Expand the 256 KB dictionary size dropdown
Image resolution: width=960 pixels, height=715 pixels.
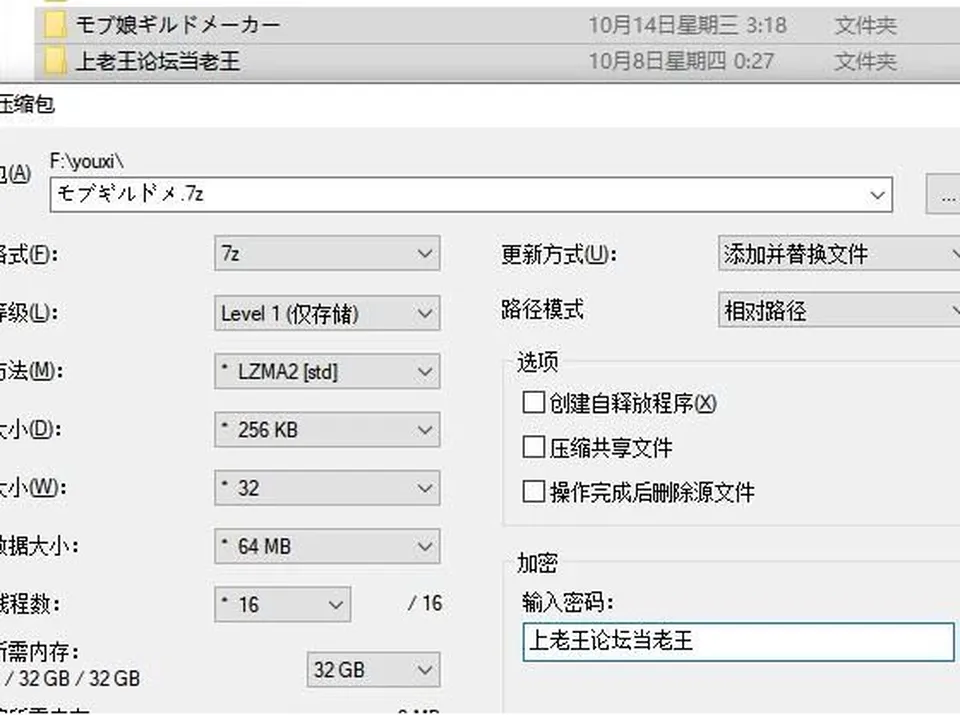(327, 430)
